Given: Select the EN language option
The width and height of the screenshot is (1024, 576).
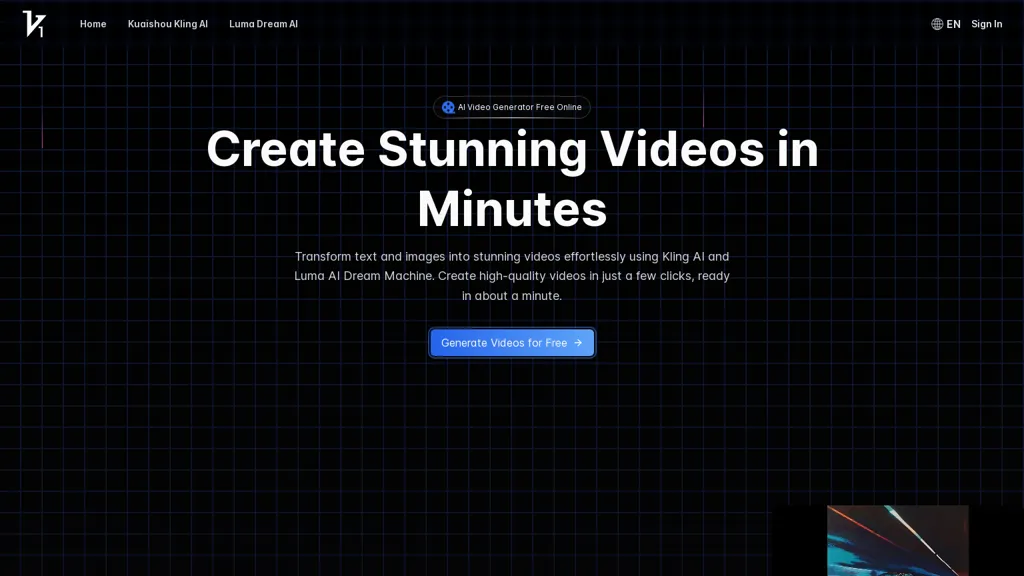Looking at the screenshot, I should (x=952, y=23).
